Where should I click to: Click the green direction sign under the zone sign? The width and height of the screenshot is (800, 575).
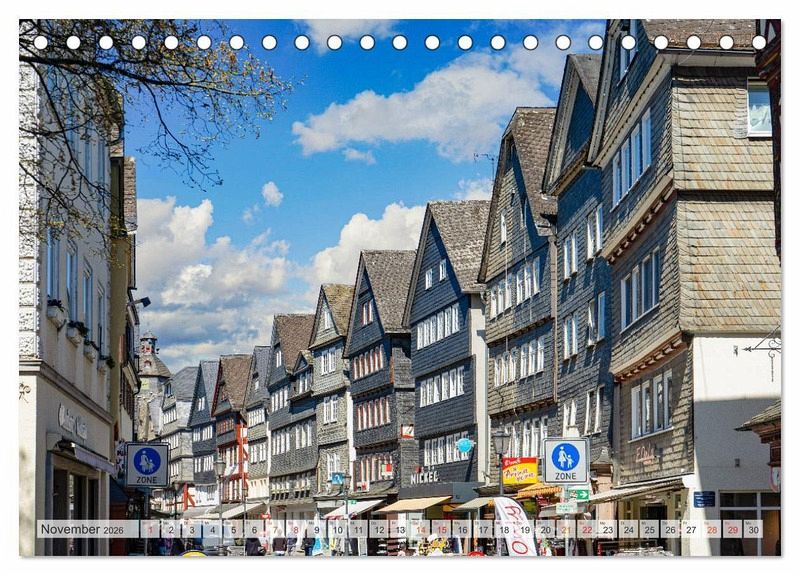(578, 494)
